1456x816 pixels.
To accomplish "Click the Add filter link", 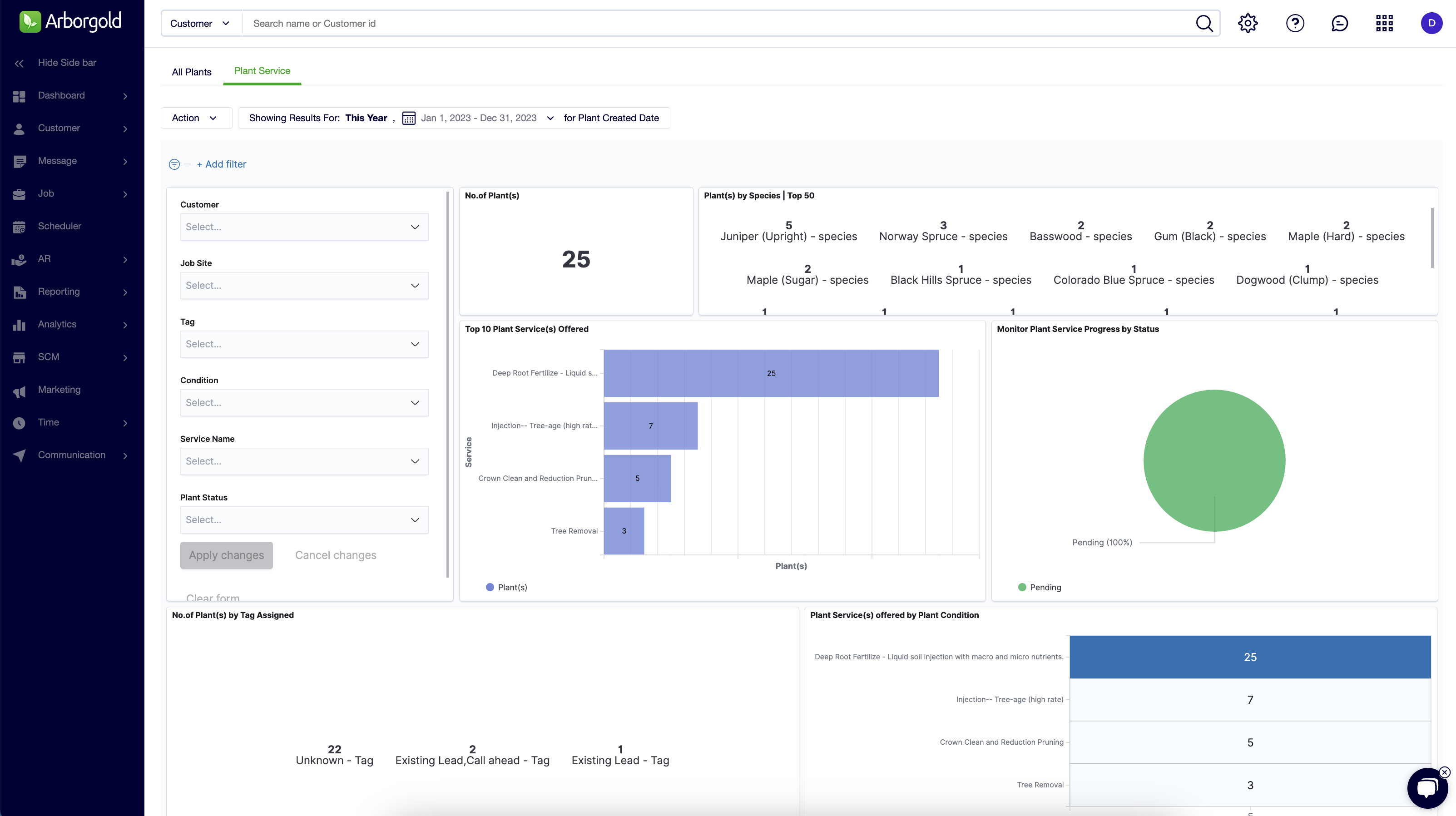I will click(x=222, y=164).
